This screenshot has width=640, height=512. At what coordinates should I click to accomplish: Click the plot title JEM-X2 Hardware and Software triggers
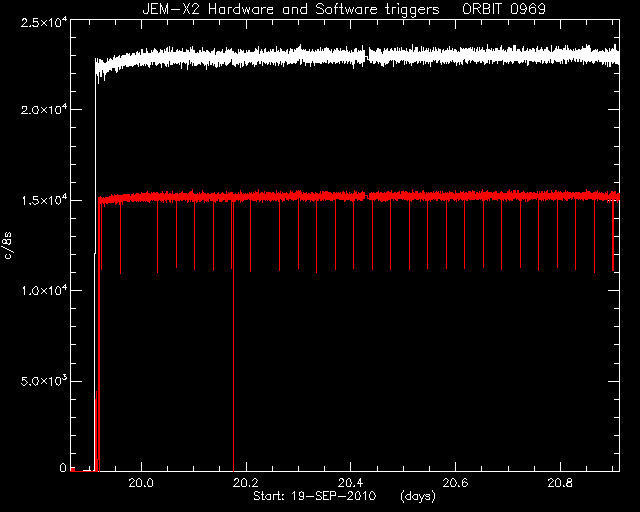(x=291, y=9)
